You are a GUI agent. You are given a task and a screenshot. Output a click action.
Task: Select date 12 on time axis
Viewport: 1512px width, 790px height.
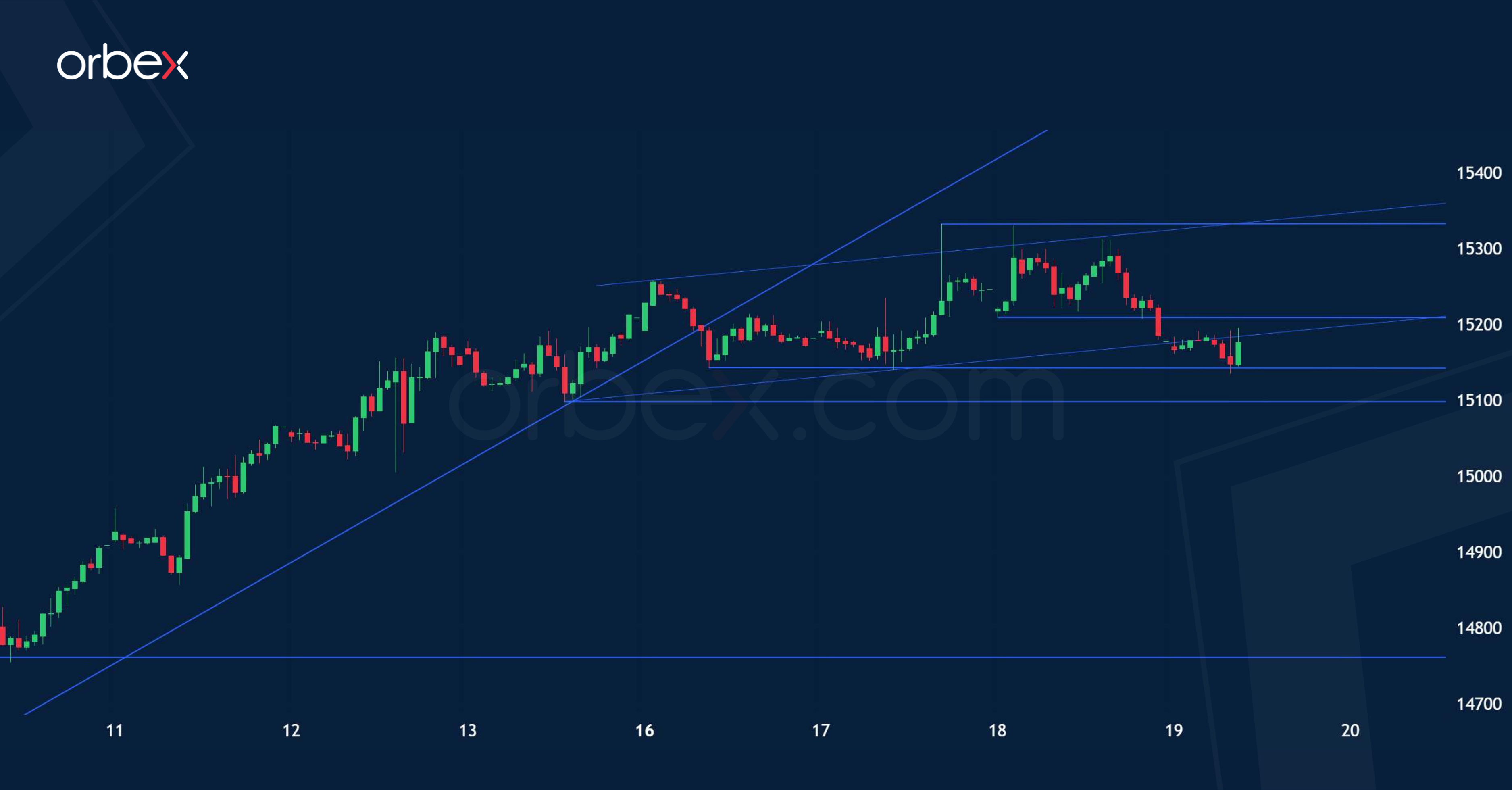coord(291,731)
